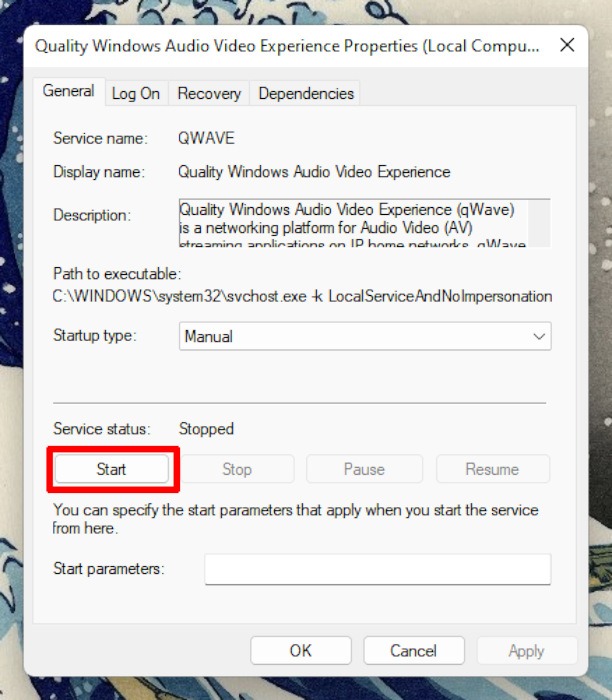Click the disabled Pause button

click(x=364, y=469)
